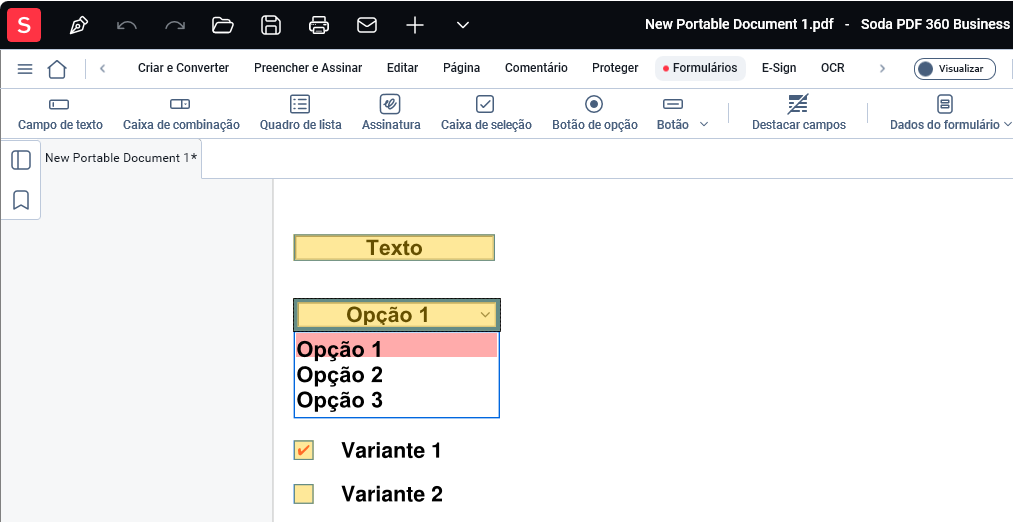Click the Texto form text field
The image size is (1013, 522).
tap(394, 247)
